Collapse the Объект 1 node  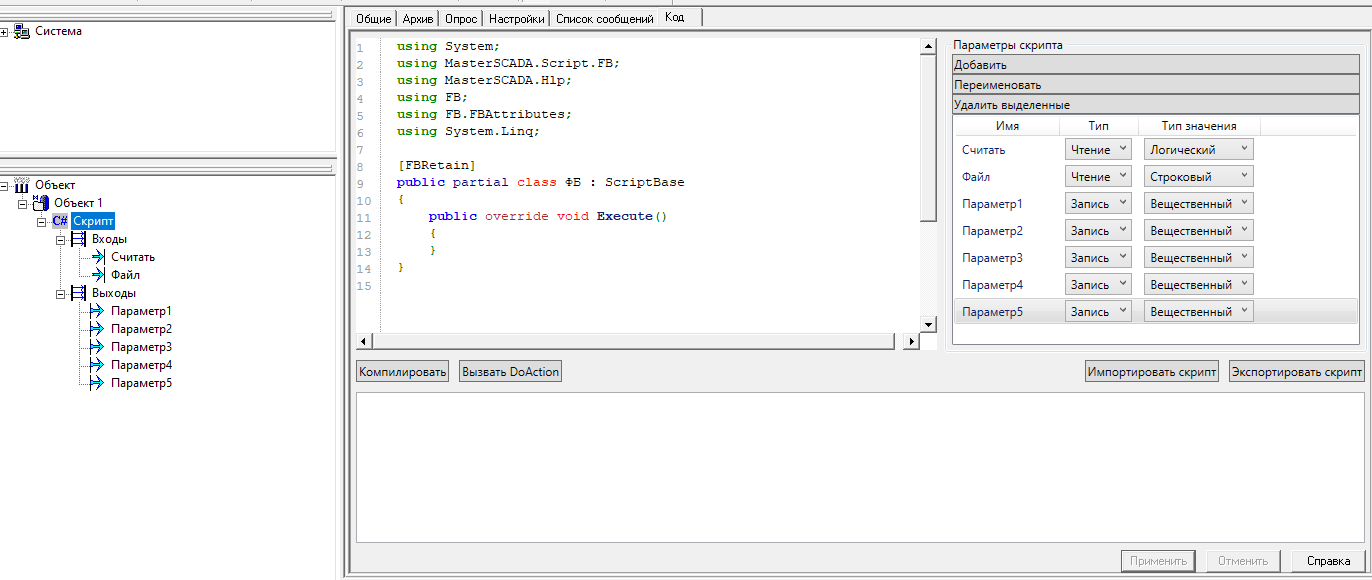(23, 203)
